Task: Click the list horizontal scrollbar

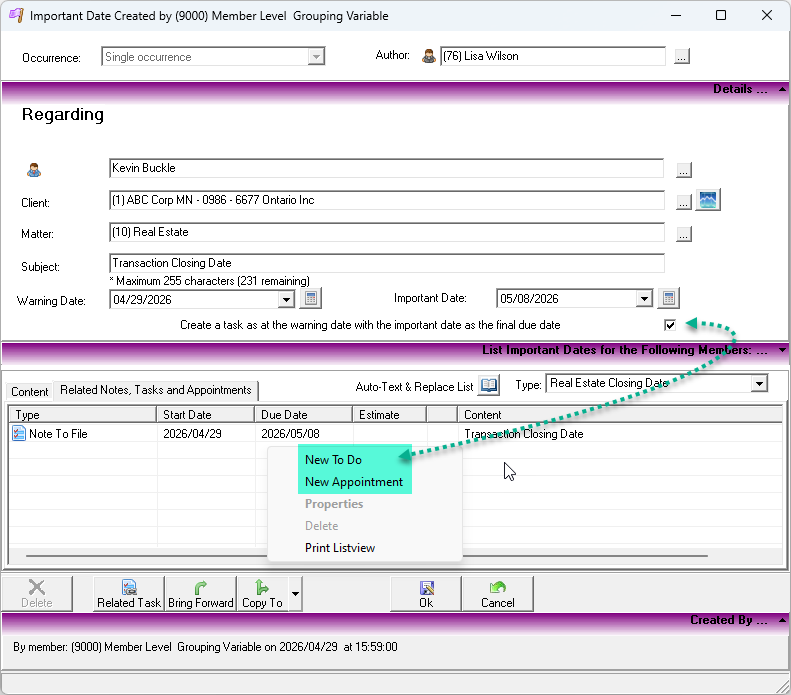Action: point(367,556)
